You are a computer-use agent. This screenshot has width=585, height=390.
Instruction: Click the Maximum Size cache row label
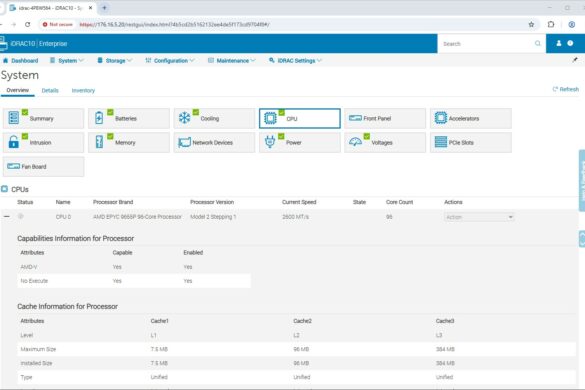(38, 349)
